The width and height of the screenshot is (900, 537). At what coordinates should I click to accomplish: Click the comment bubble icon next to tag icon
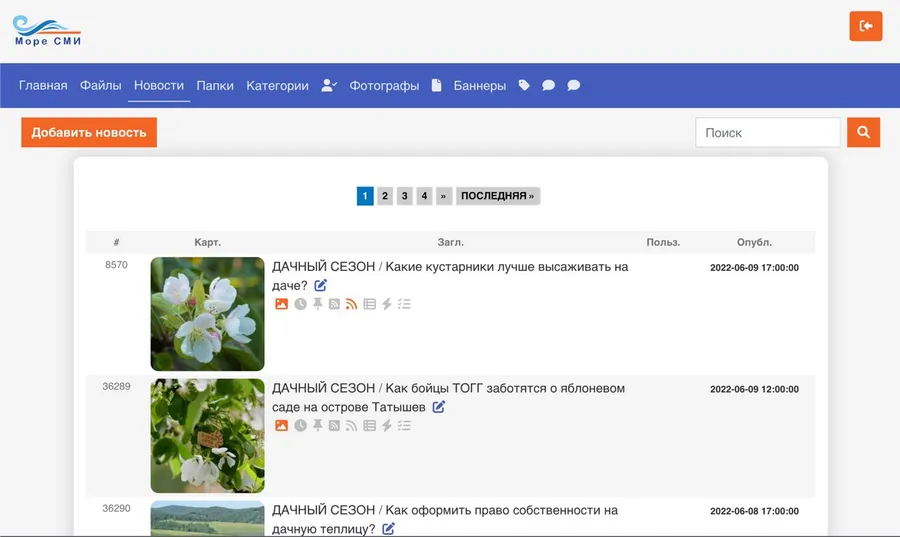(x=549, y=85)
